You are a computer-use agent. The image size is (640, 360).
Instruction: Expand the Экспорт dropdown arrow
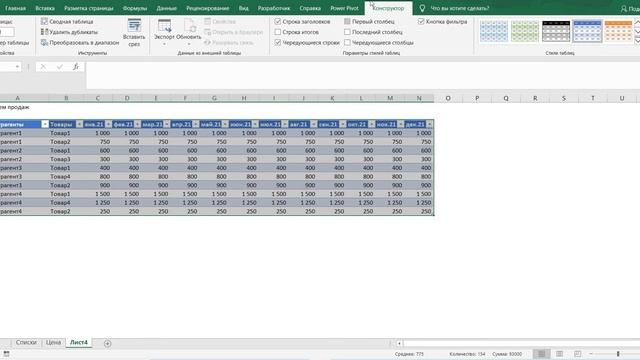[x=164, y=44]
